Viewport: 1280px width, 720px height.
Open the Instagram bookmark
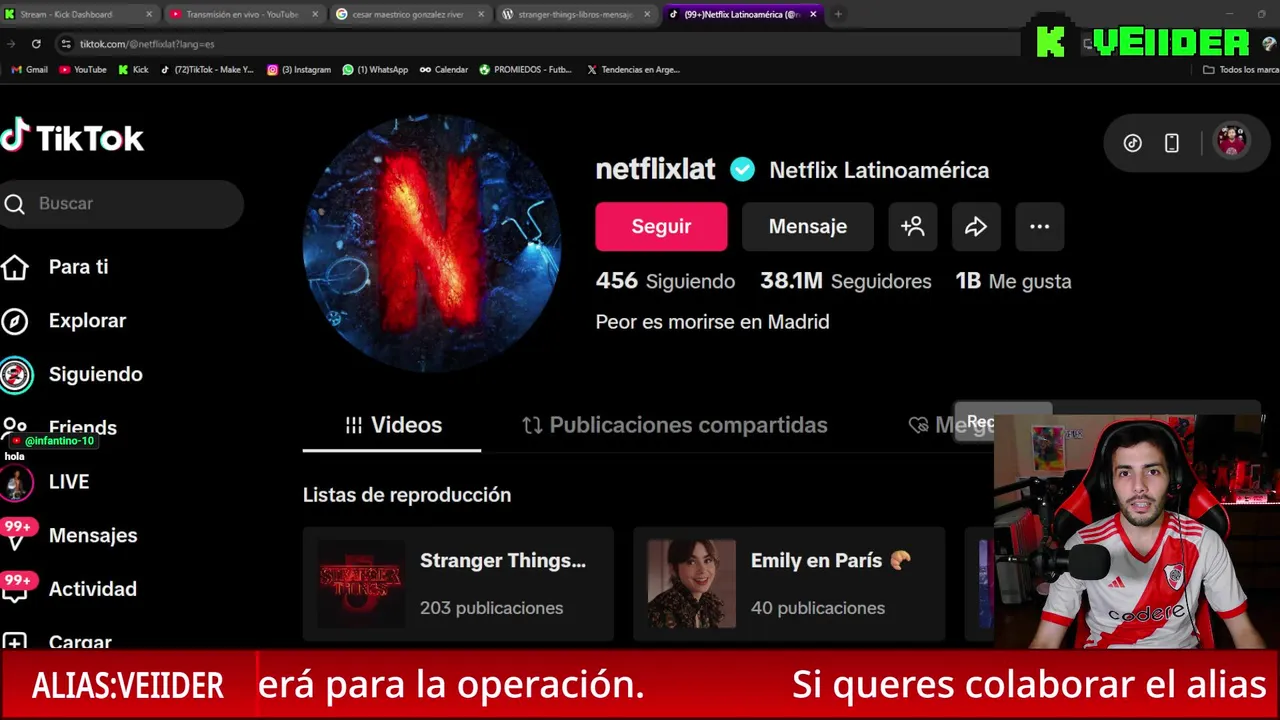pos(299,70)
